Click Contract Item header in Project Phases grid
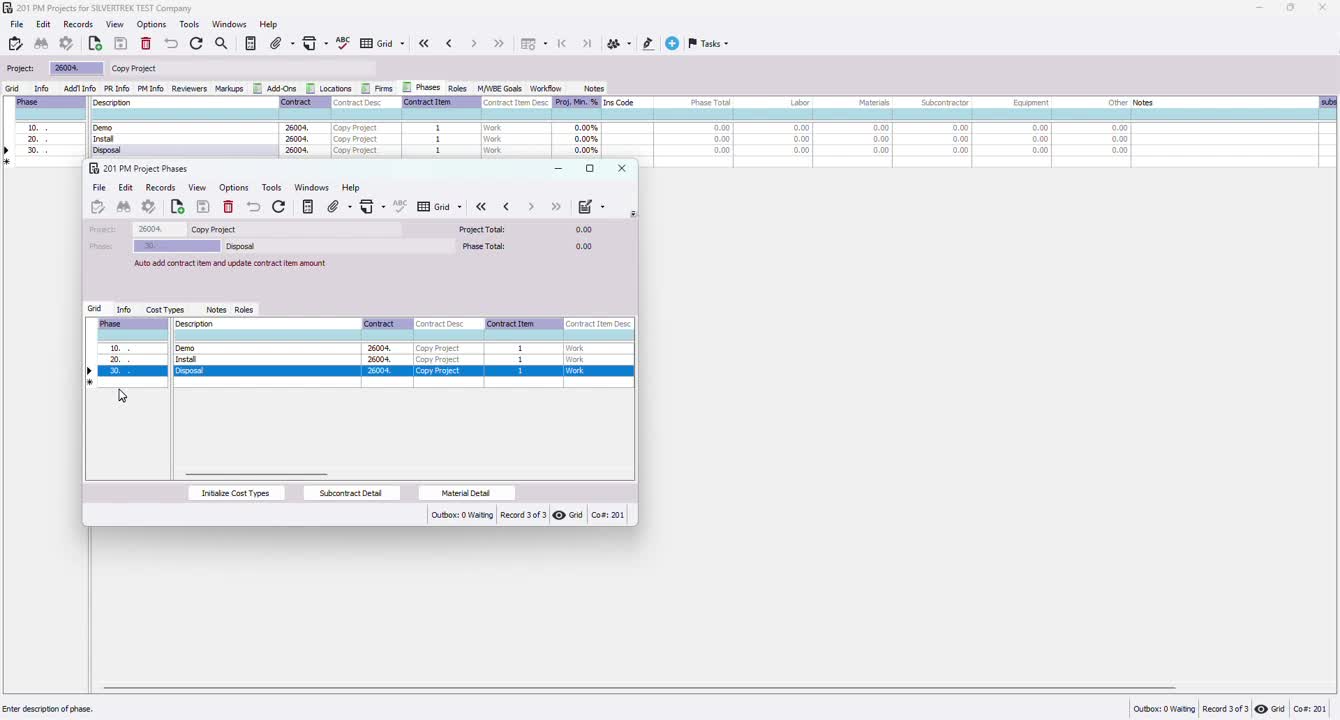The width and height of the screenshot is (1340, 720). click(x=524, y=324)
